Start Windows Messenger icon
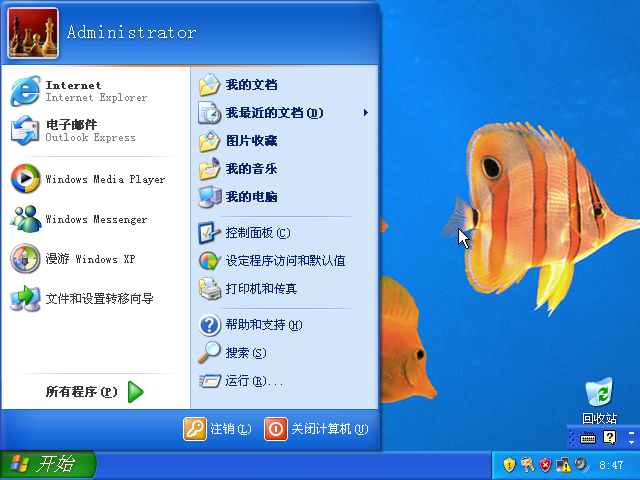 (x=25, y=219)
